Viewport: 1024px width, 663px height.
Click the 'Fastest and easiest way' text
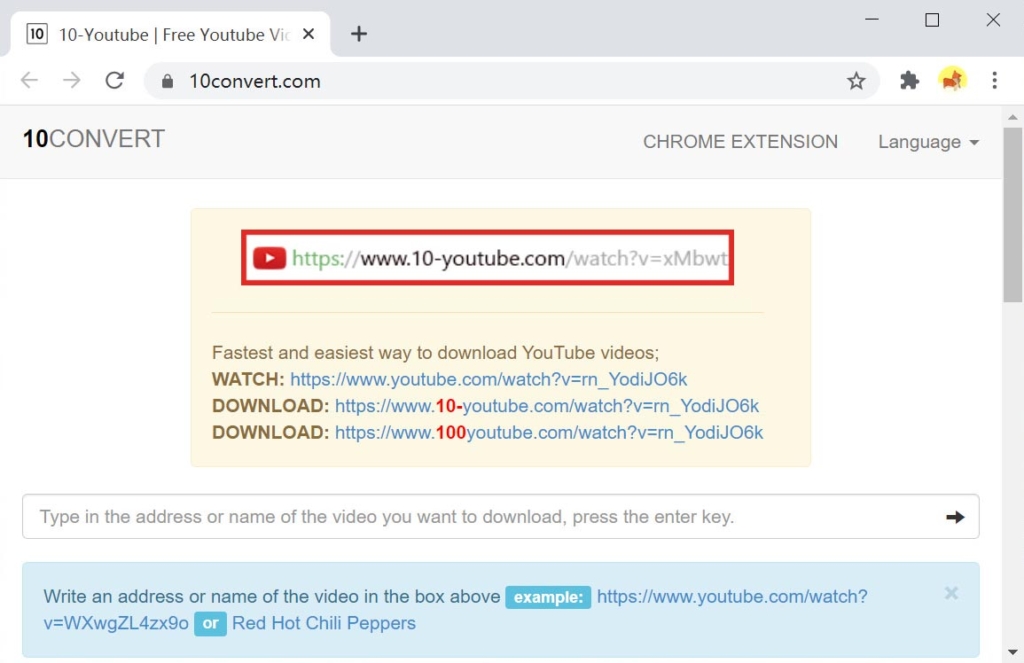point(436,353)
